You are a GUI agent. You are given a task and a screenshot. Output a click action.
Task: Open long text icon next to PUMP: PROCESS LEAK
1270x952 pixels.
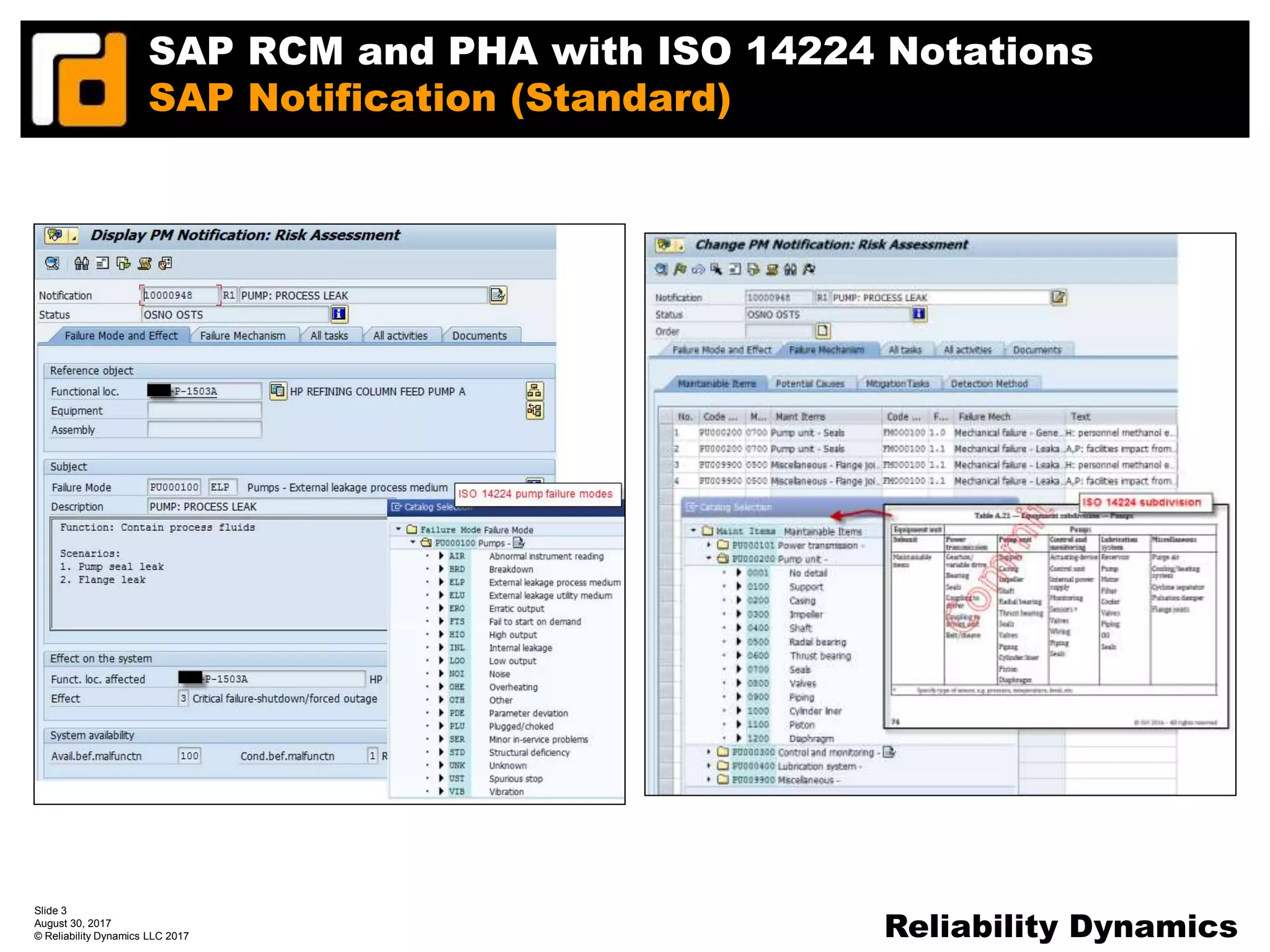498,295
